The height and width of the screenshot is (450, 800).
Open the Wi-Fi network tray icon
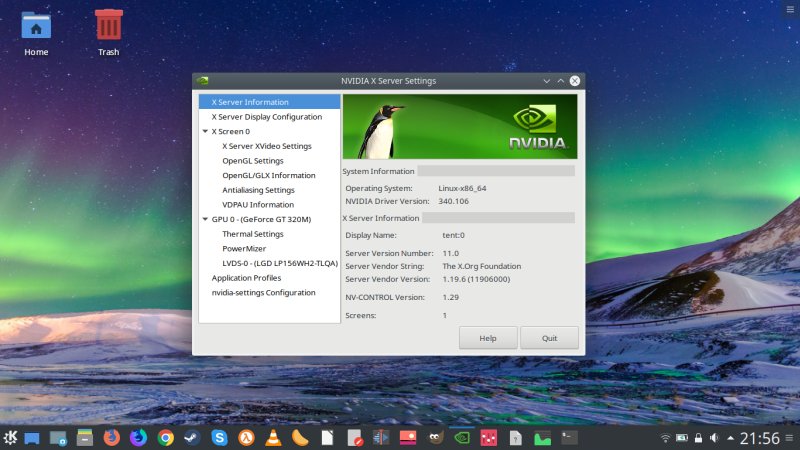point(665,438)
